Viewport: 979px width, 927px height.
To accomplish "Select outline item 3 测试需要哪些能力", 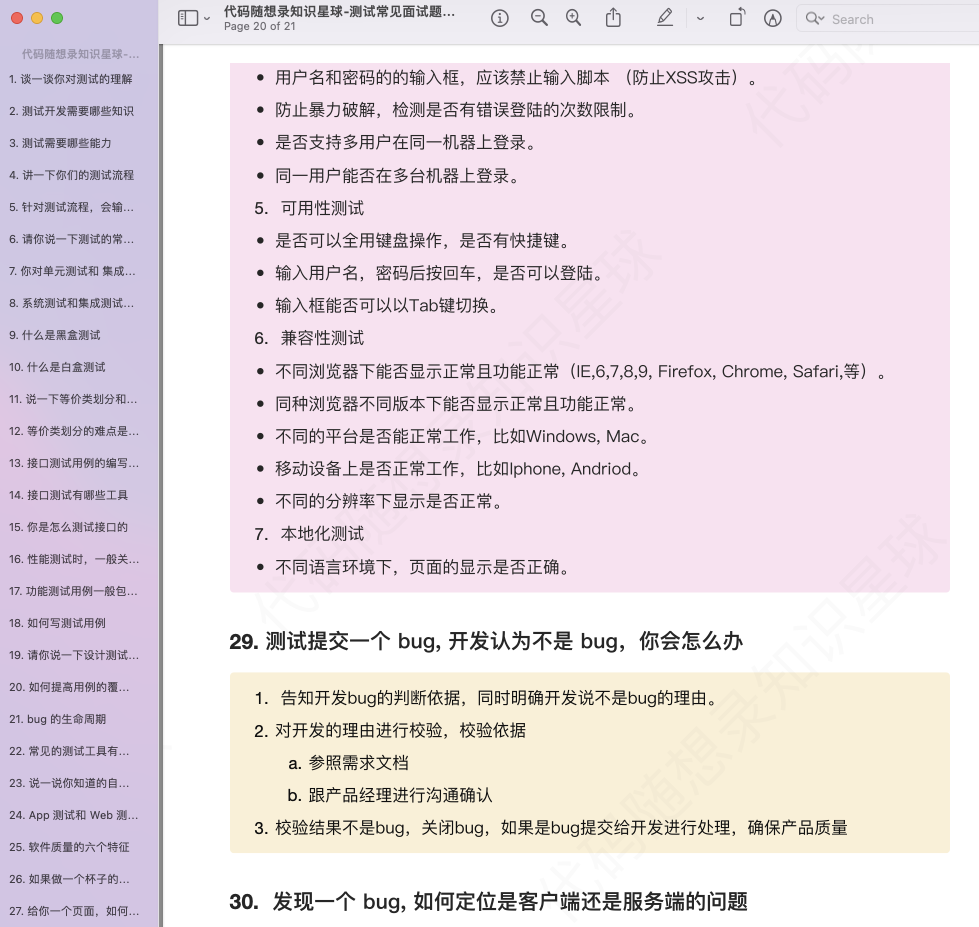I will (60, 143).
